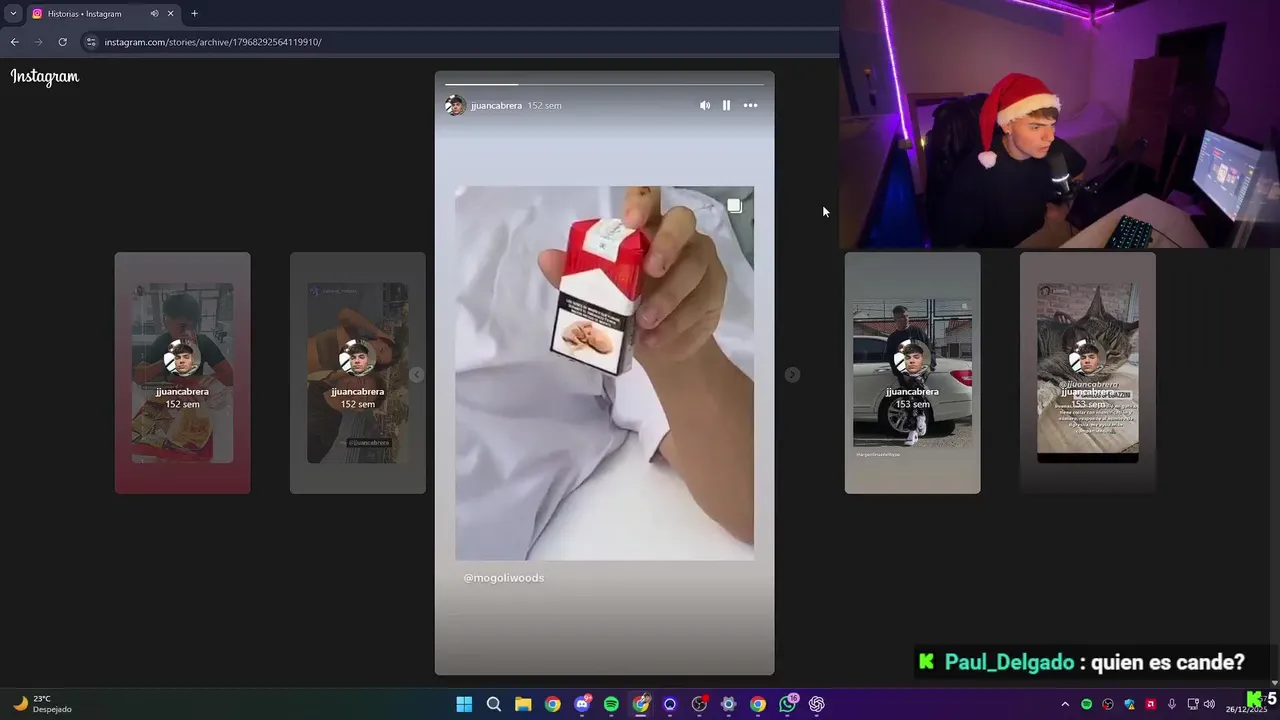Open the browser tab search dropdown
The width and height of the screenshot is (1280, 720).
tap(13, 13)
